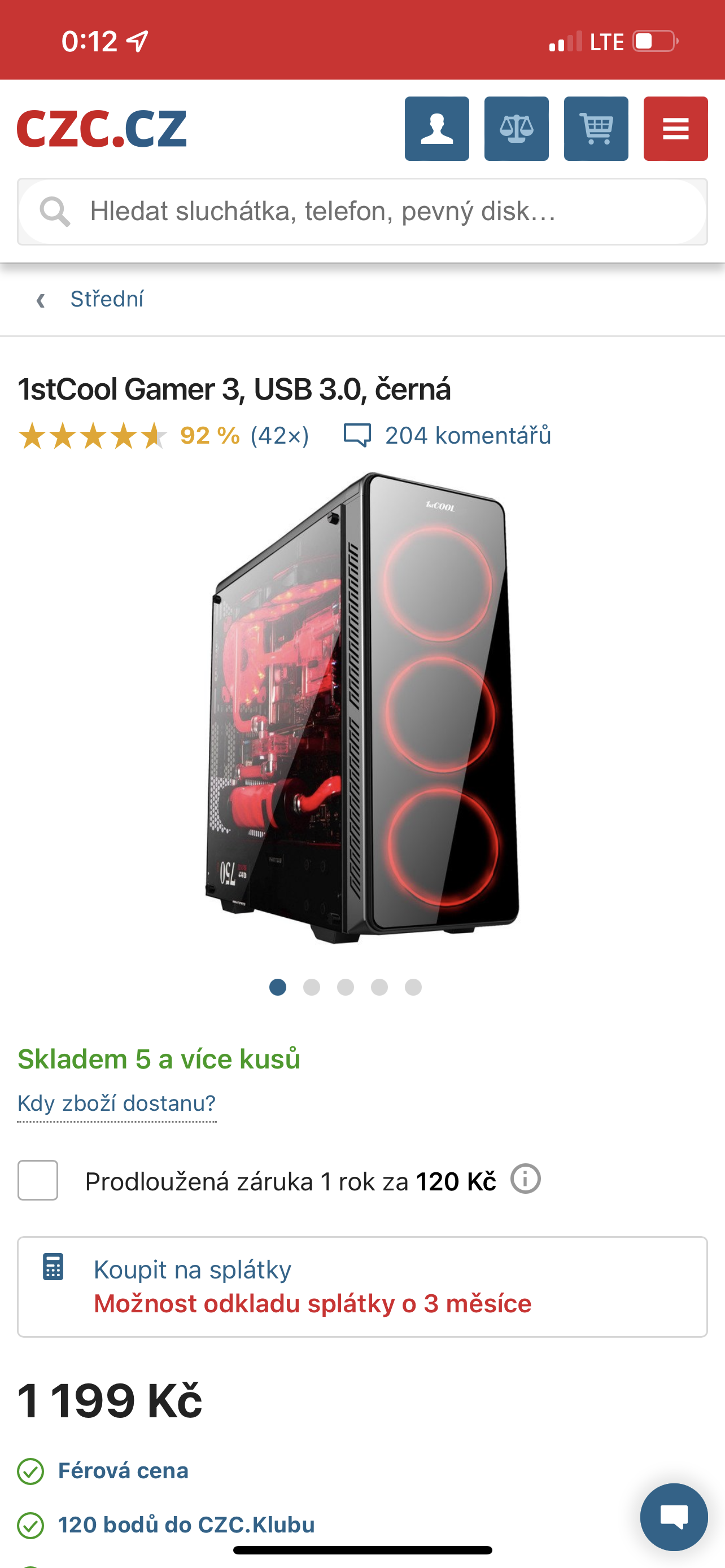This screenshot has height=1568, width=725.
Task: Tap the installment calculator icon
Action: (x=54, y=1267)
